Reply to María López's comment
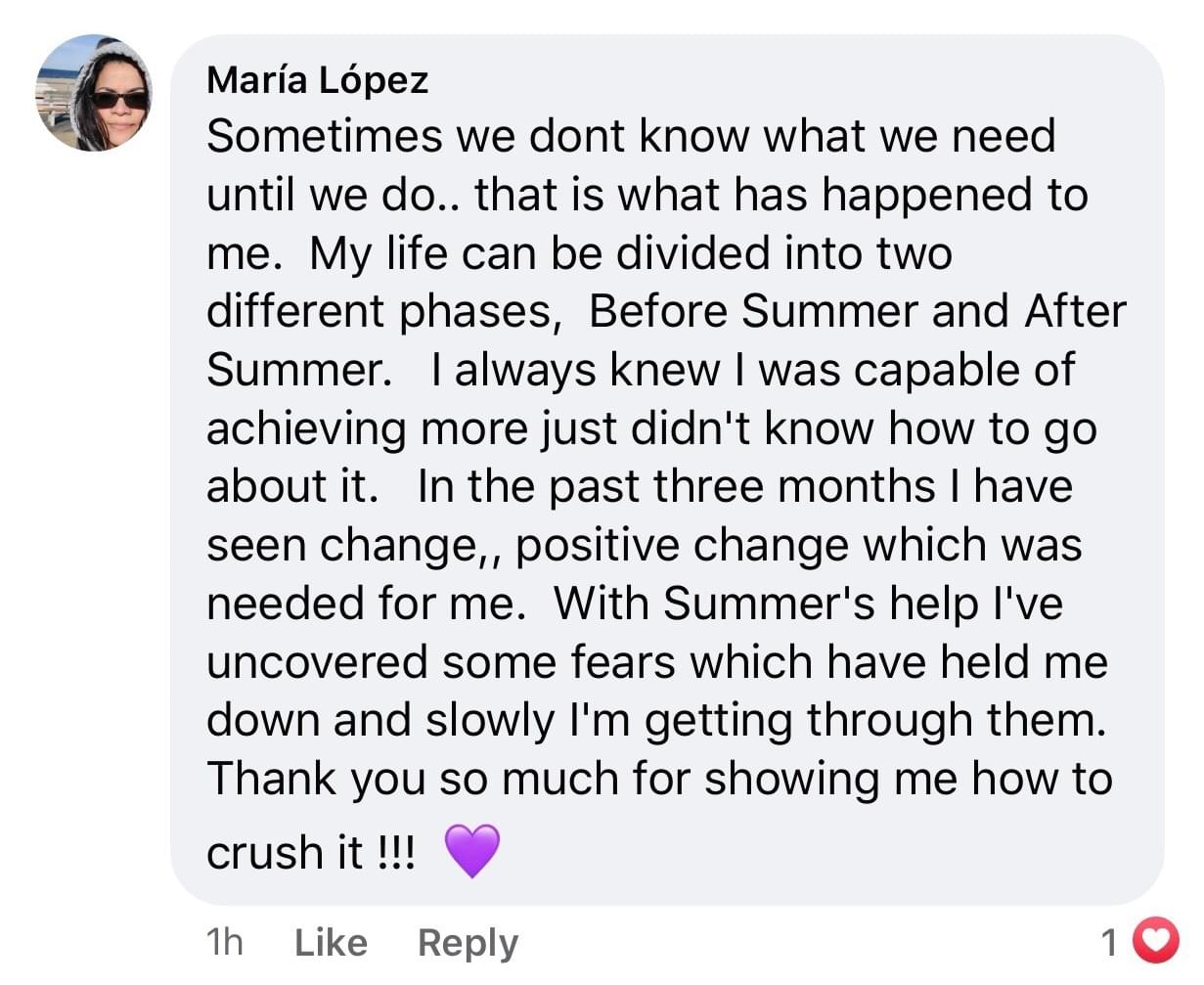Viewport: 1204px width, 985px height. (x=468, y=942)
